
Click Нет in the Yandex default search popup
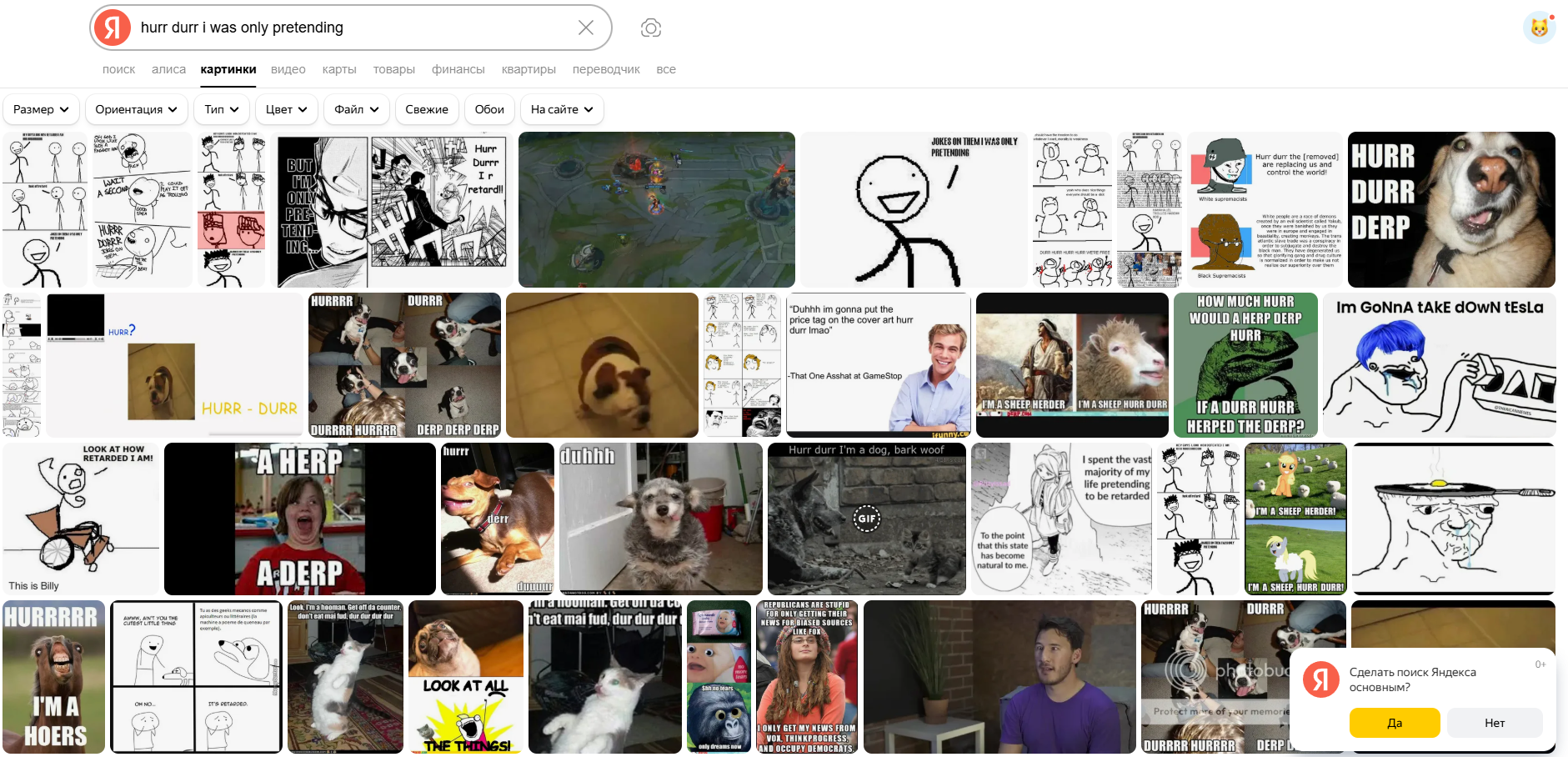[1495, 723]
